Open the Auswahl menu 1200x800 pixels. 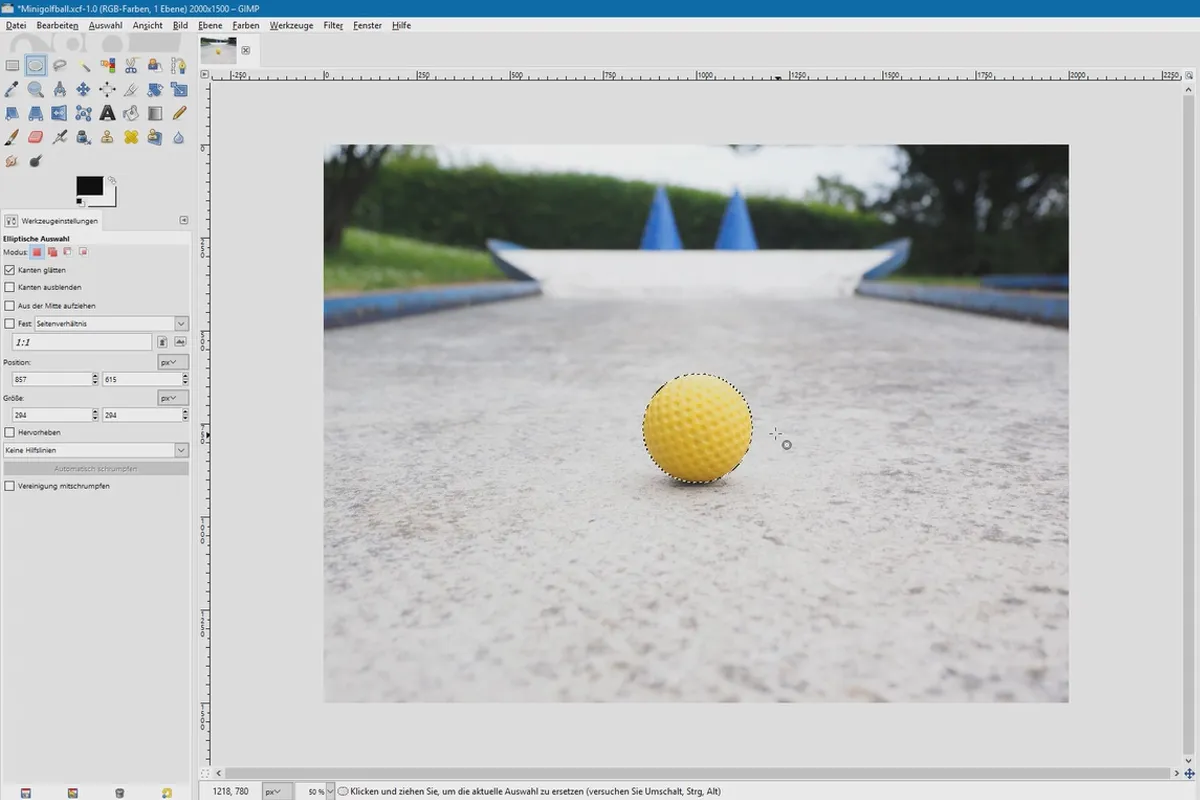[x=104, y=25]
